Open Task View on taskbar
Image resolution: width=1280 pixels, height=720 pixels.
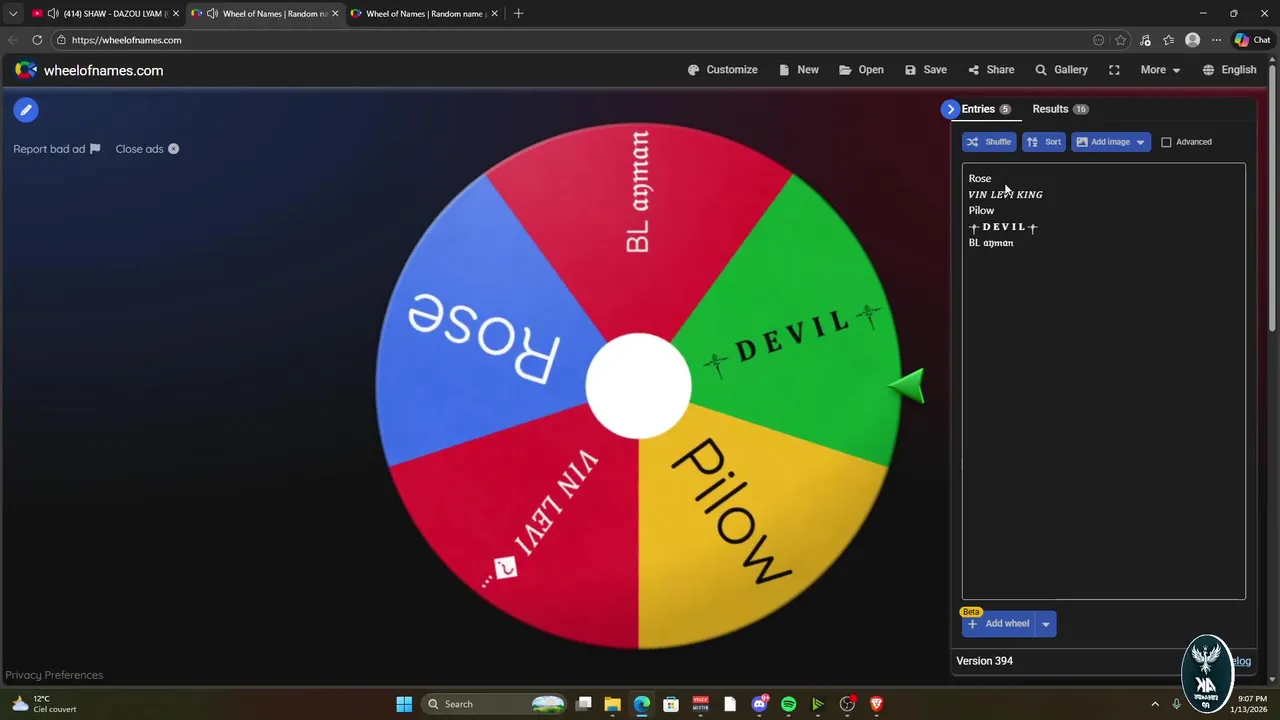(584, 704)
